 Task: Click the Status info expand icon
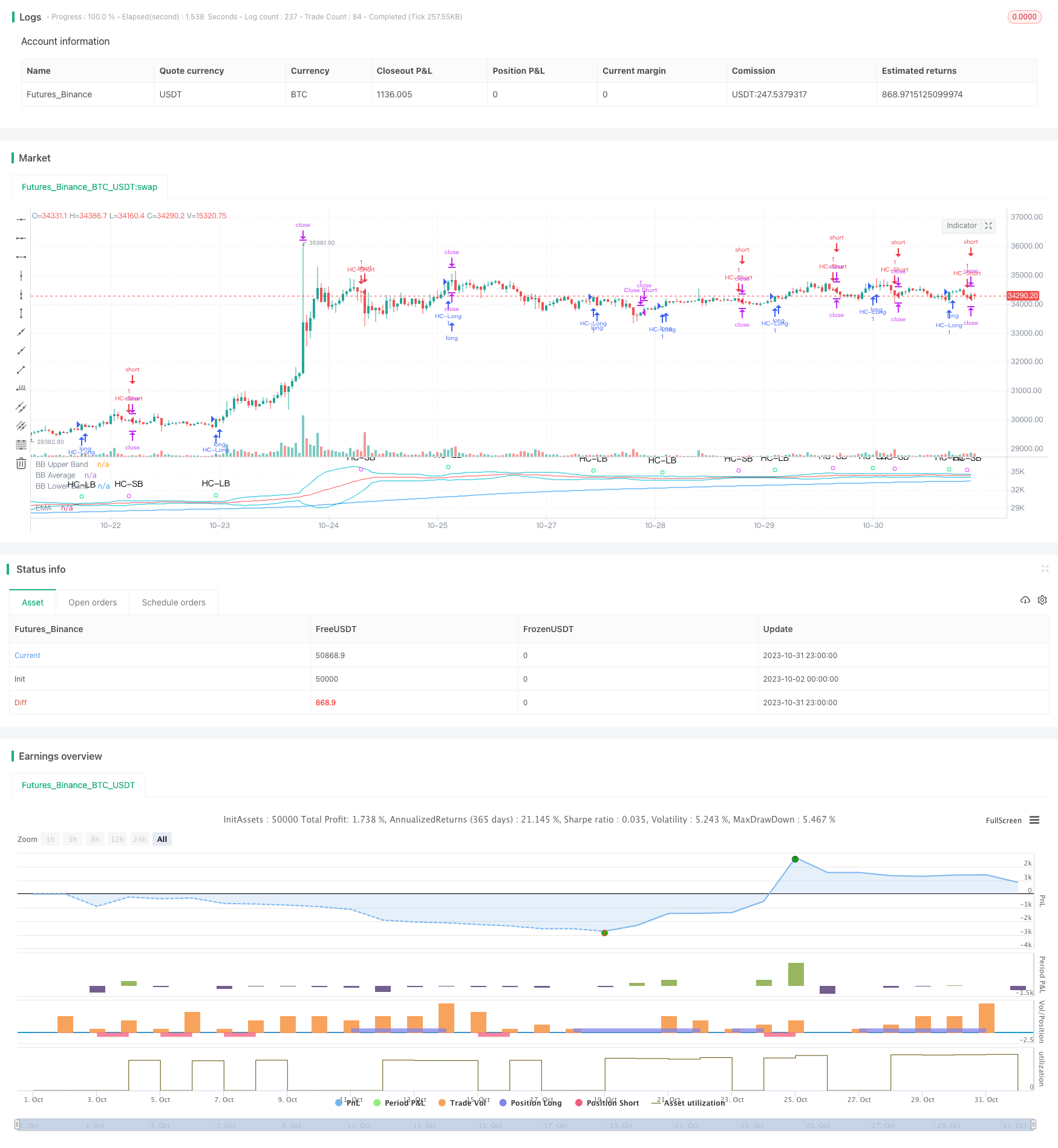(1045, 569)
